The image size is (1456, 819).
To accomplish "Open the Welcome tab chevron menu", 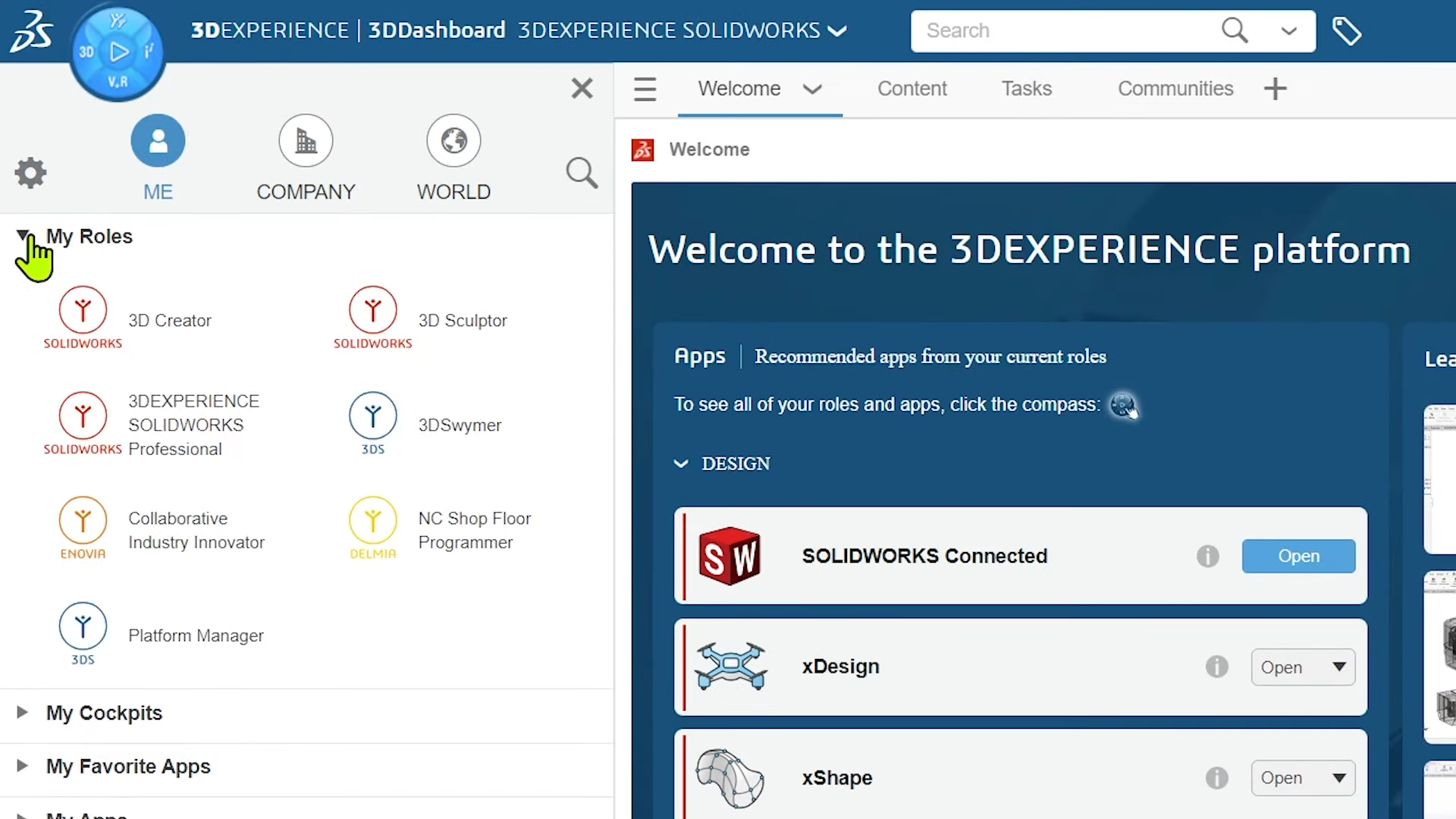I will click(x=812, y=89).
